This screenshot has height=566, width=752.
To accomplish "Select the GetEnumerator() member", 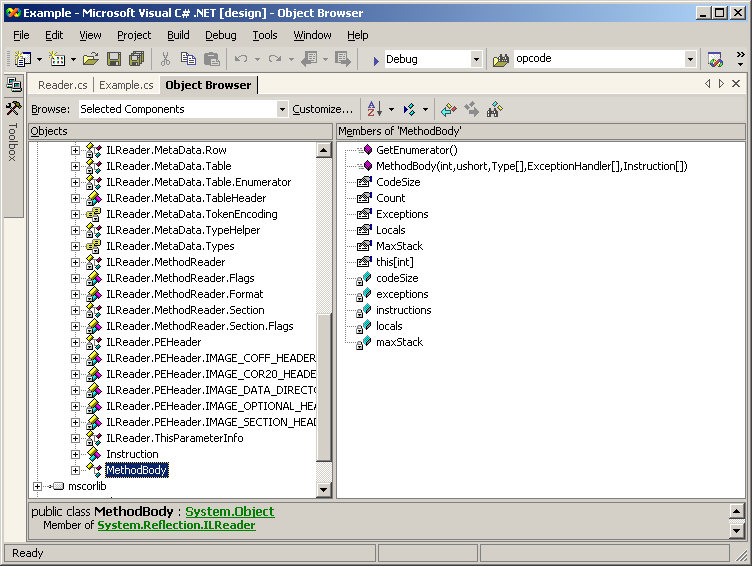I will [416, 150].
